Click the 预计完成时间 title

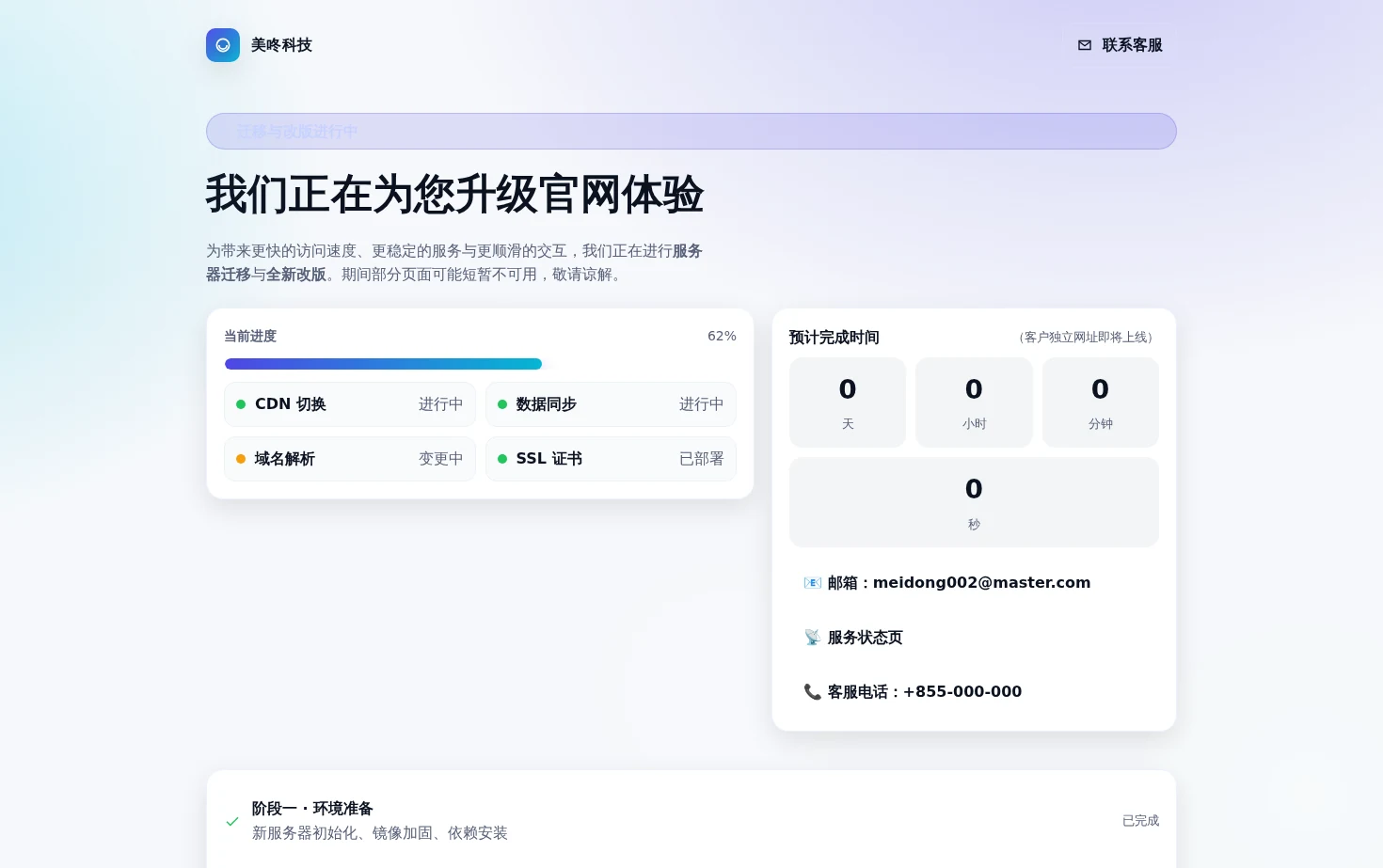pyautogui.click(x=835, y=338)
